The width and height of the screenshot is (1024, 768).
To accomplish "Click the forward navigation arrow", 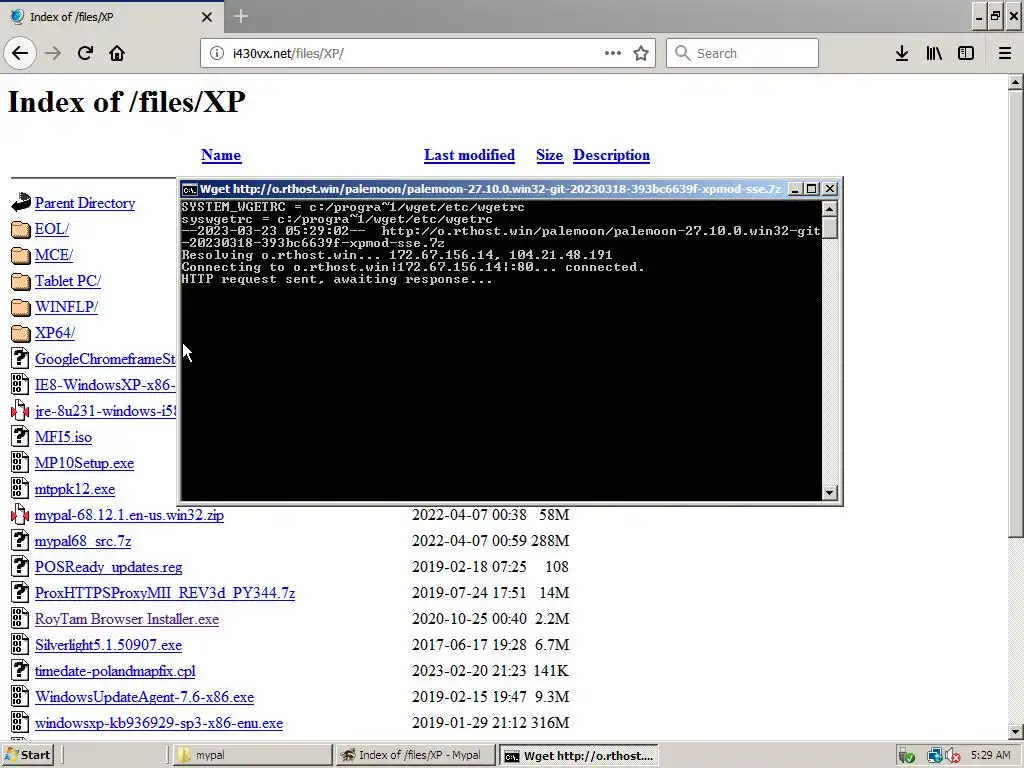I will click(x=54, y=53).
